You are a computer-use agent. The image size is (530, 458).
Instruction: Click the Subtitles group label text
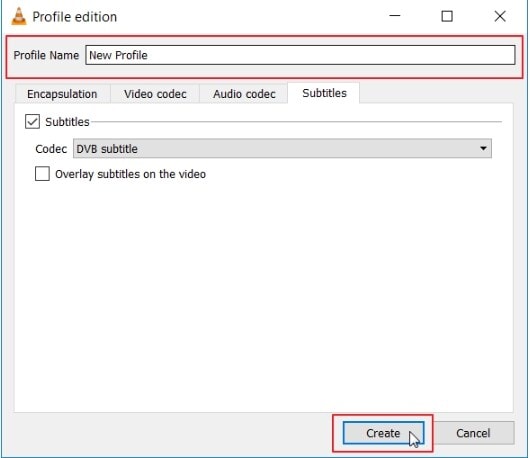(67, 122)
